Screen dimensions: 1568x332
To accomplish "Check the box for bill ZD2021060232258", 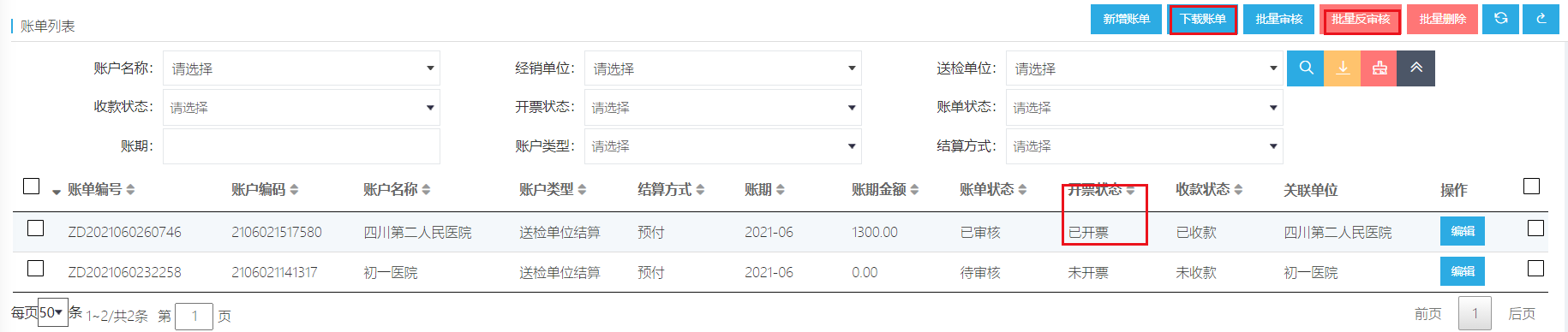I will click(x=35, y=269).
